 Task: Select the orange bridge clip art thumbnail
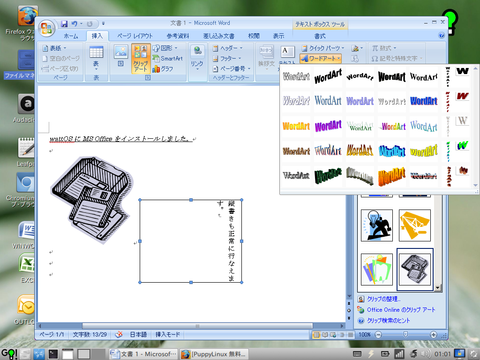[415, 225]
